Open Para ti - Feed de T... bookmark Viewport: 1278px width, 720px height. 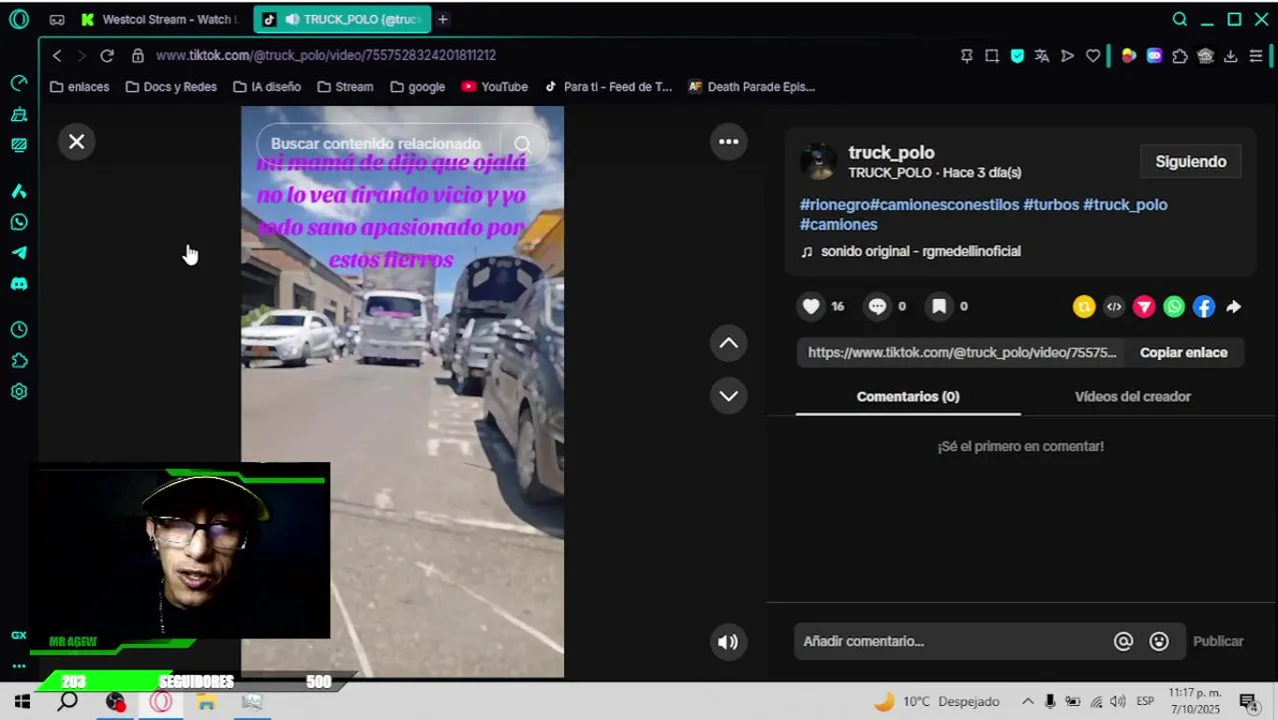pyautogui.click(x=608, y=87)
